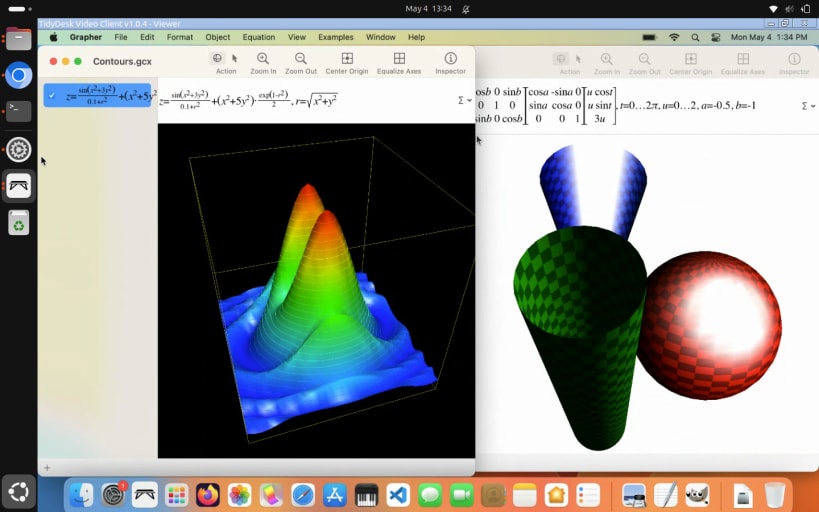Open App Store from the macOS Dock
Screen dimensions: 819x512
click(335, 494)
